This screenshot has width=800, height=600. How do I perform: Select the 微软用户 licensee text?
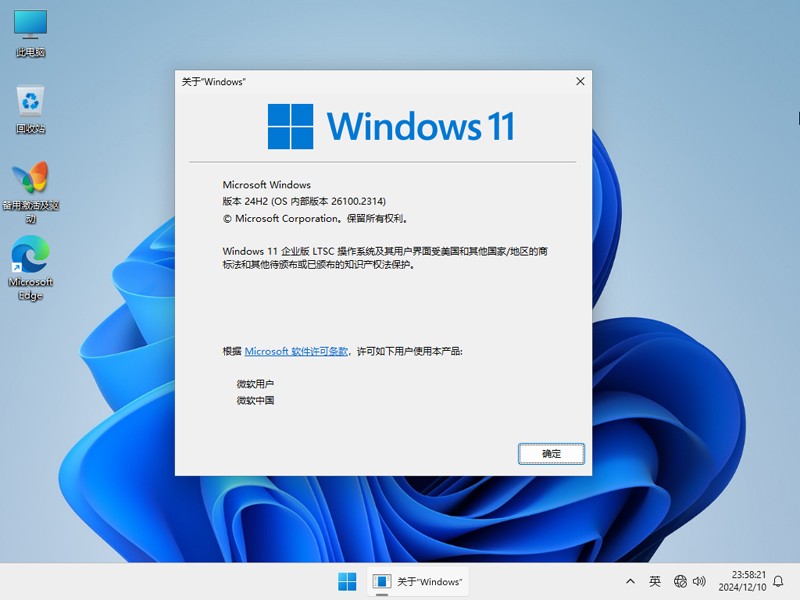click(255, 384)
